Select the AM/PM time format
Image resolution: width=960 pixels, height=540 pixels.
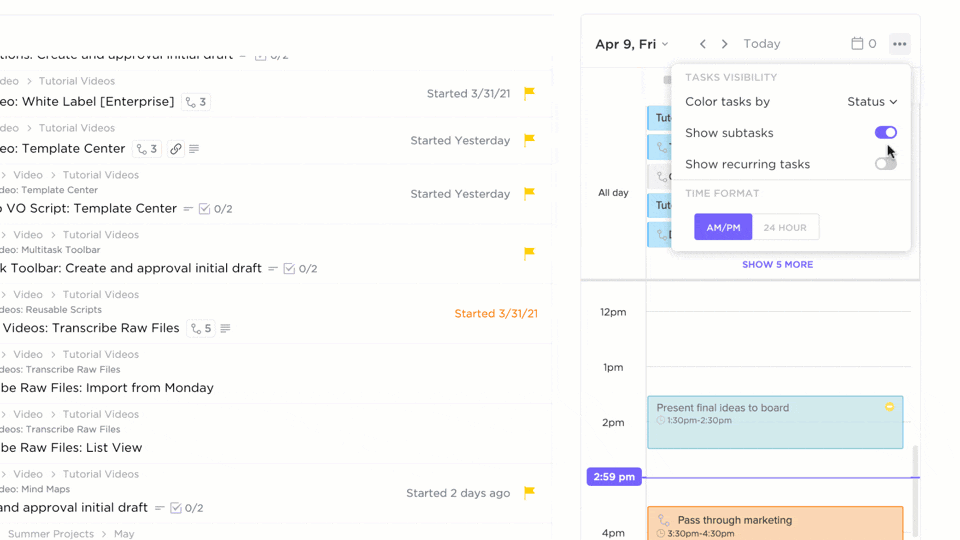[723, 227]
